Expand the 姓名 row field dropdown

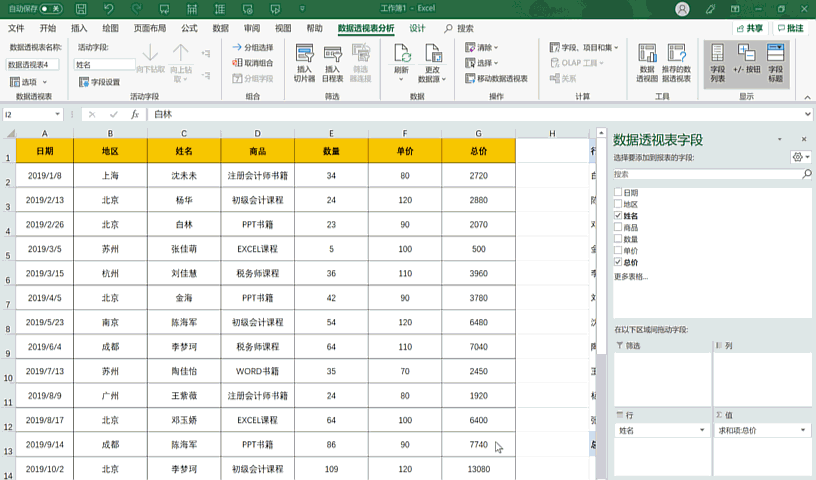tap(701, 430)
